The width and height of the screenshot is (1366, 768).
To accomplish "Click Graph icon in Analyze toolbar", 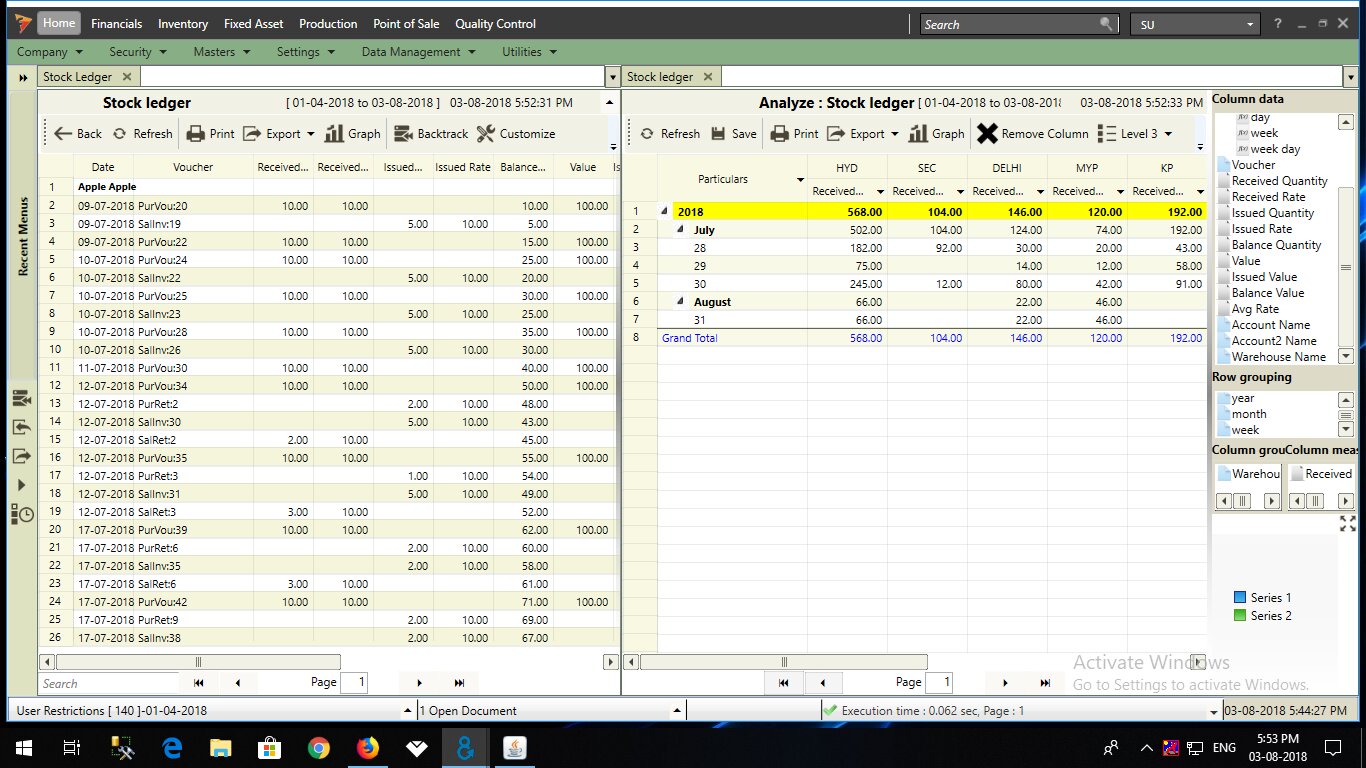I will 918,134.
